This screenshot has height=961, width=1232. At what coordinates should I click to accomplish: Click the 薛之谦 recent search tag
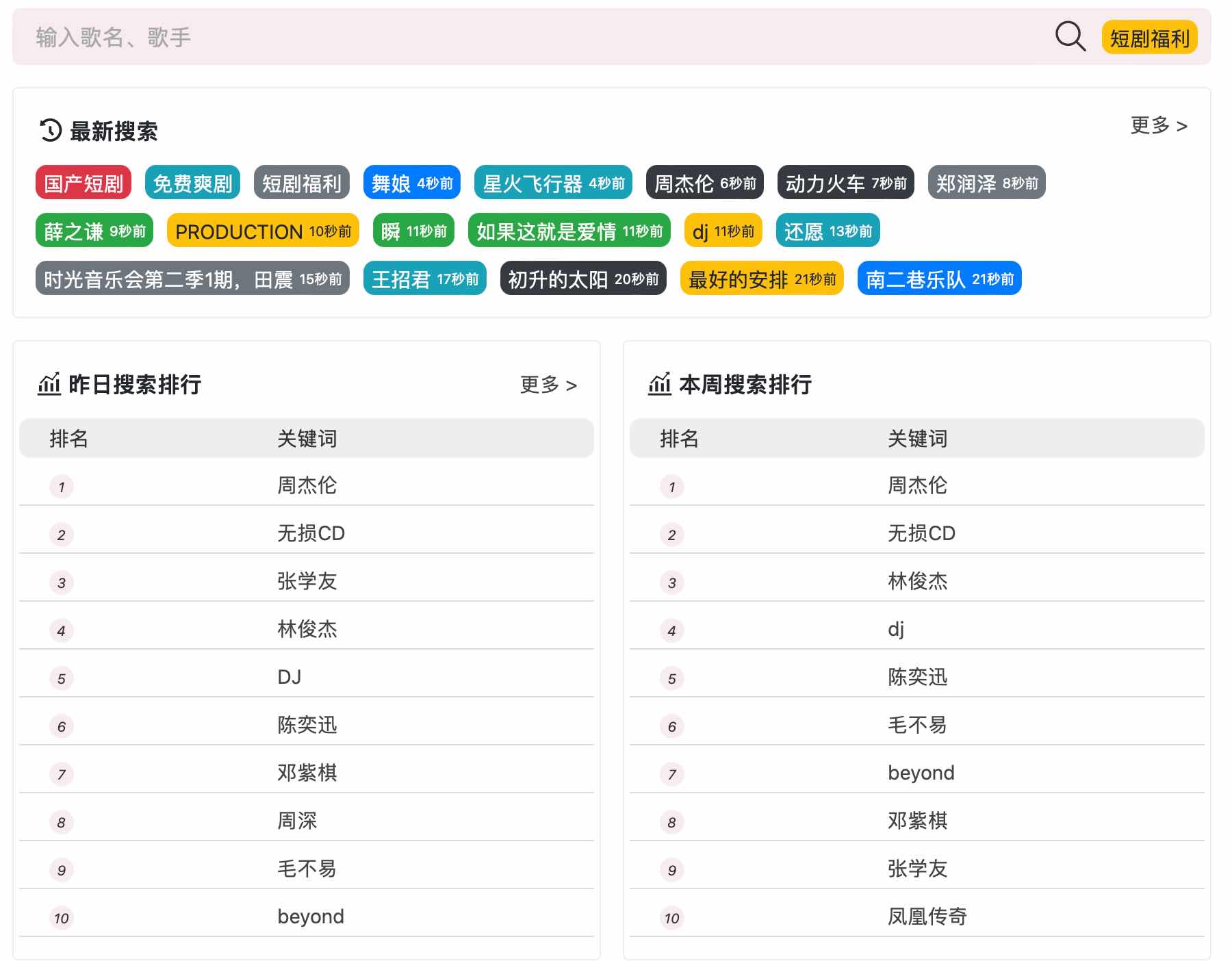click(94, 231)
